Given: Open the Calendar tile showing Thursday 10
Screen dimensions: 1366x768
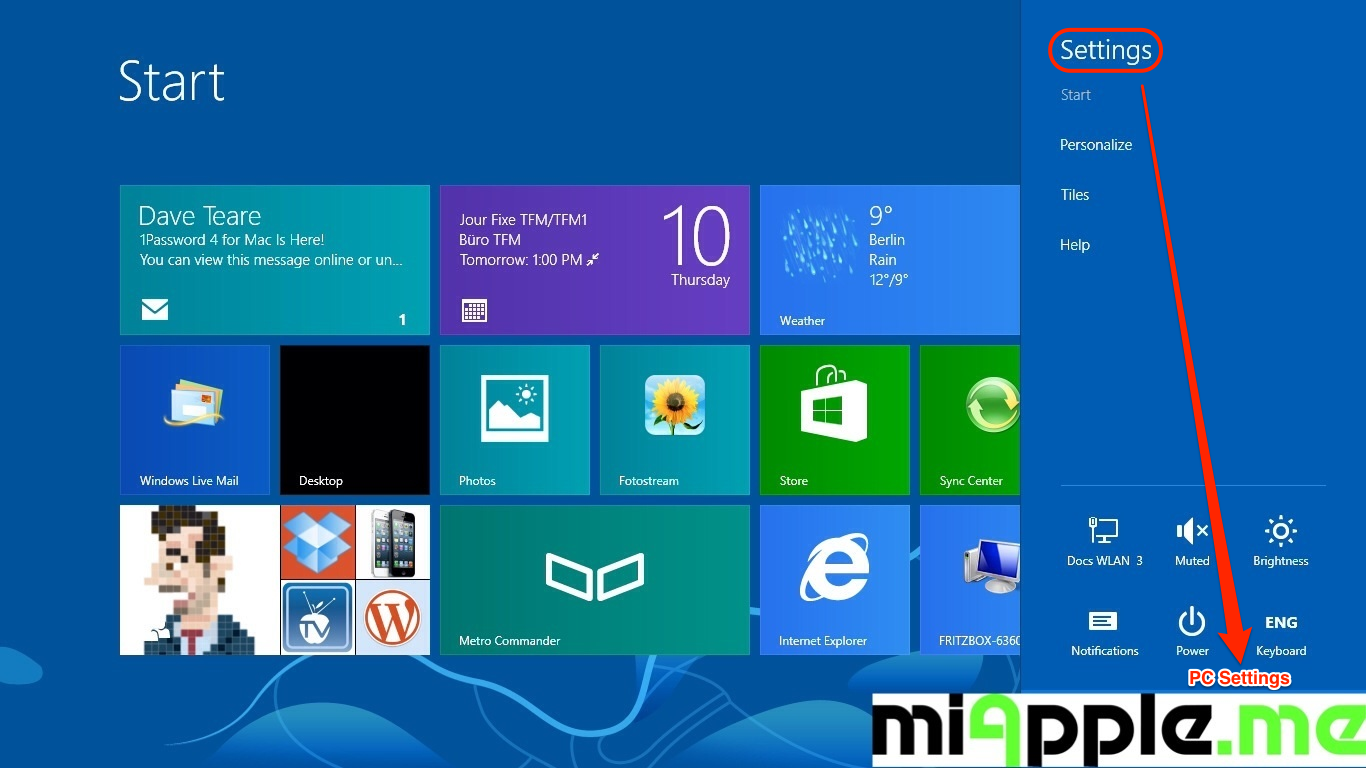Looking at the screenshot, I should click(594, 260).
